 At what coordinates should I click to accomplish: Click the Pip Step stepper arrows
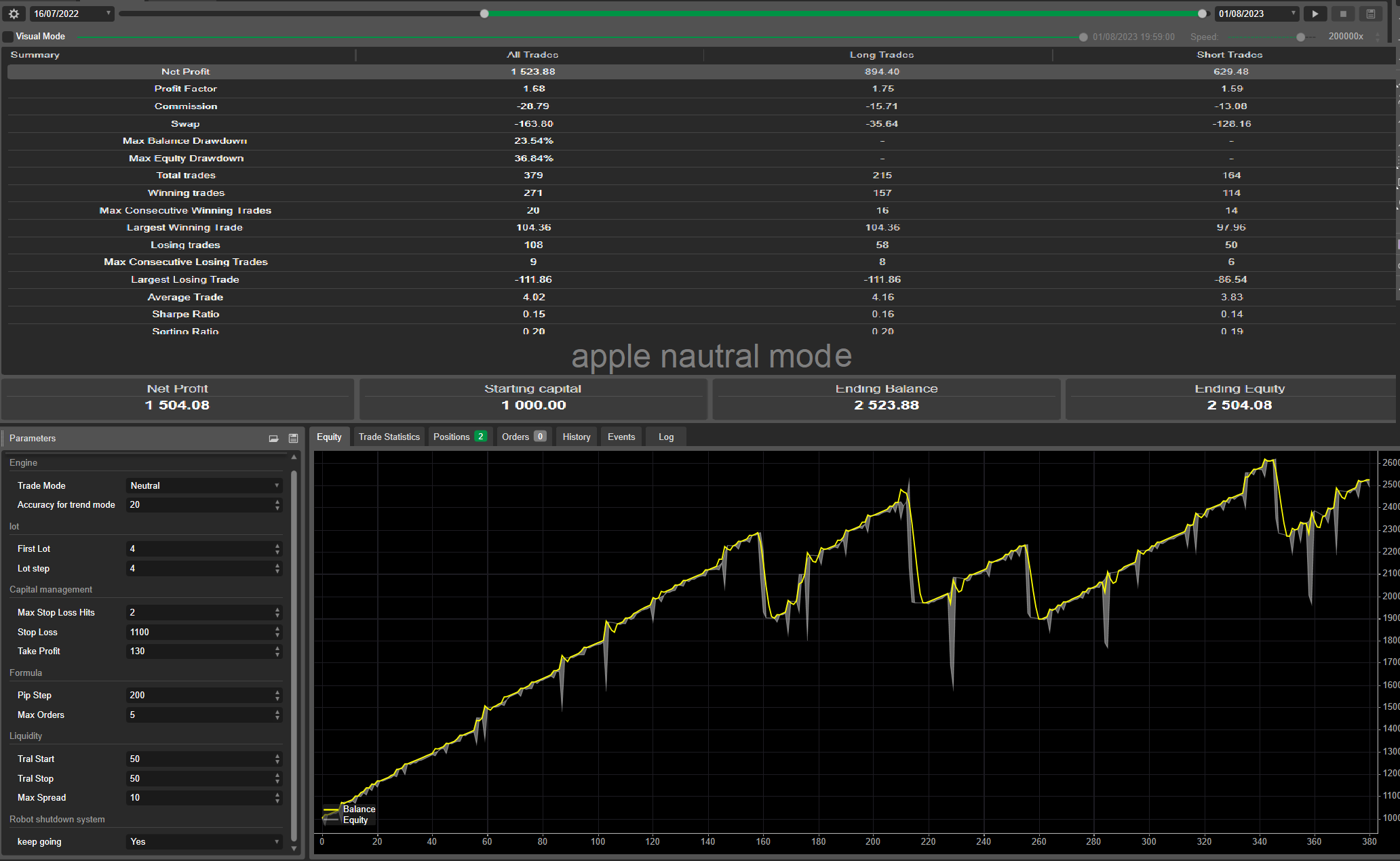tap(277, 696)
